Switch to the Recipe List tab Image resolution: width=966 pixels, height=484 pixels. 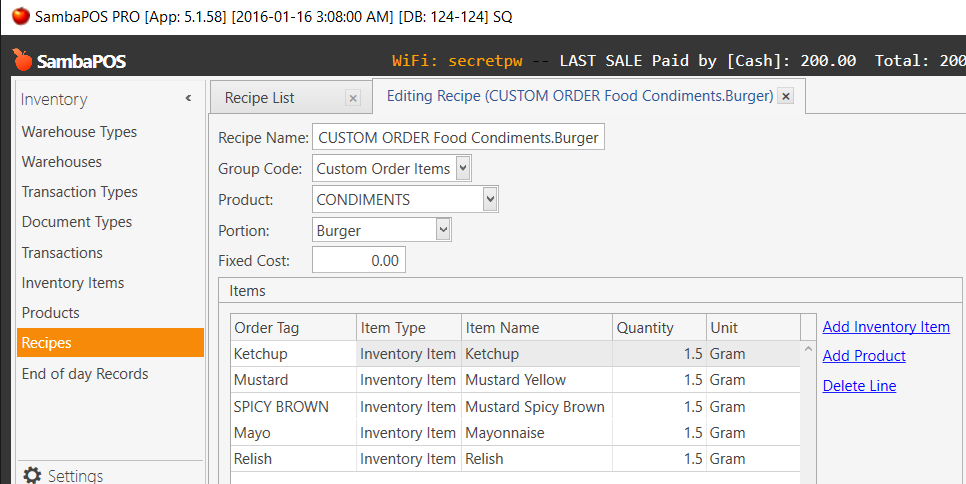pyautogui.click(x=259, y=98)
